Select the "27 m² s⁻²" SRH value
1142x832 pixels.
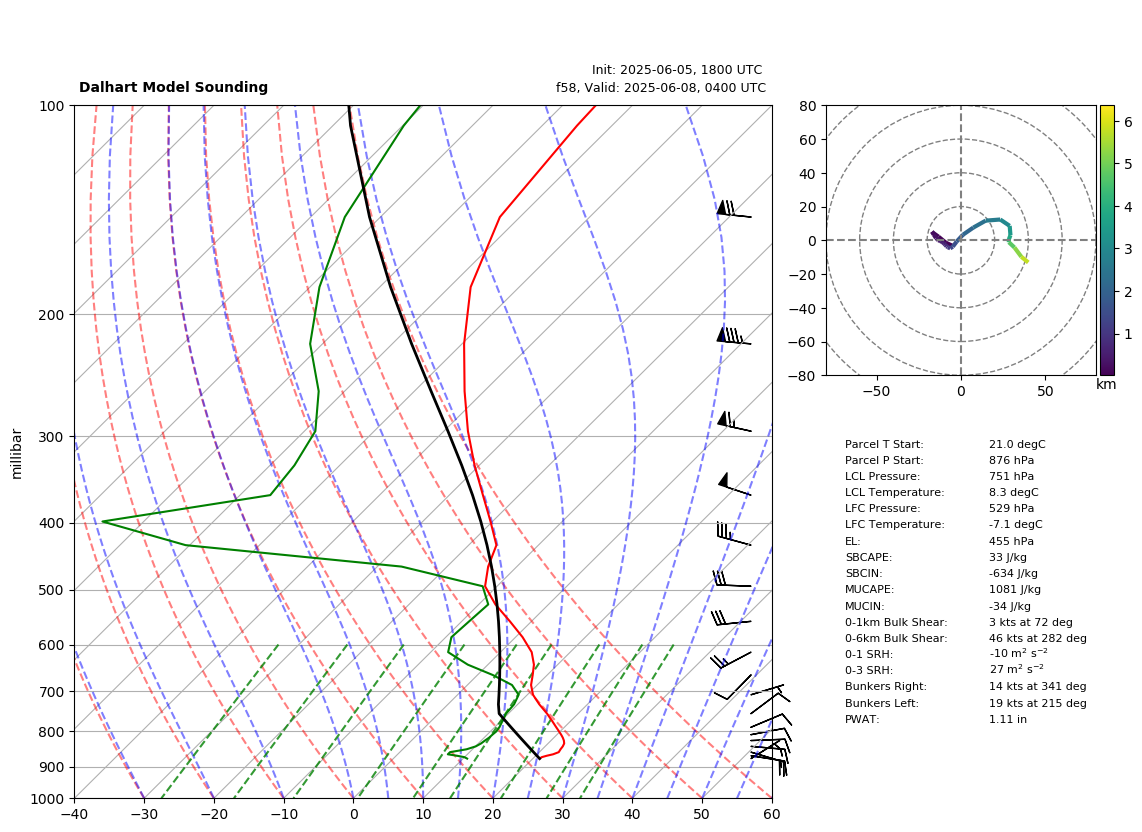(x=1016, y=670)
